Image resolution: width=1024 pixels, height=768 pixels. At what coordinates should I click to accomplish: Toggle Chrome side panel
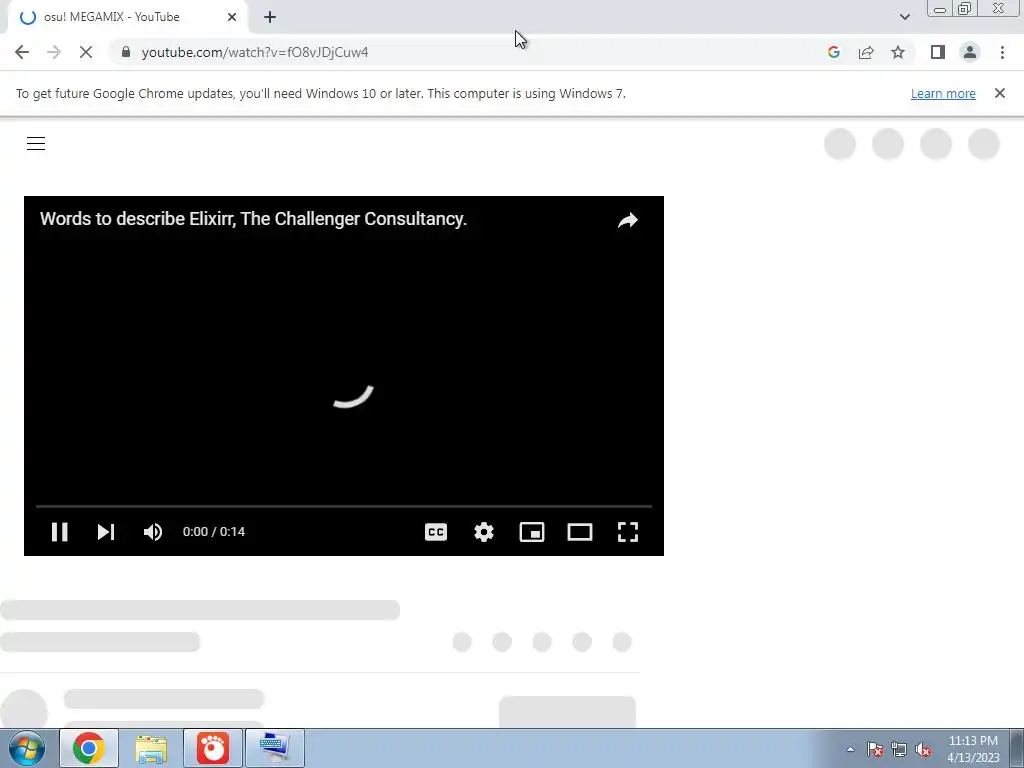point(938,52)
